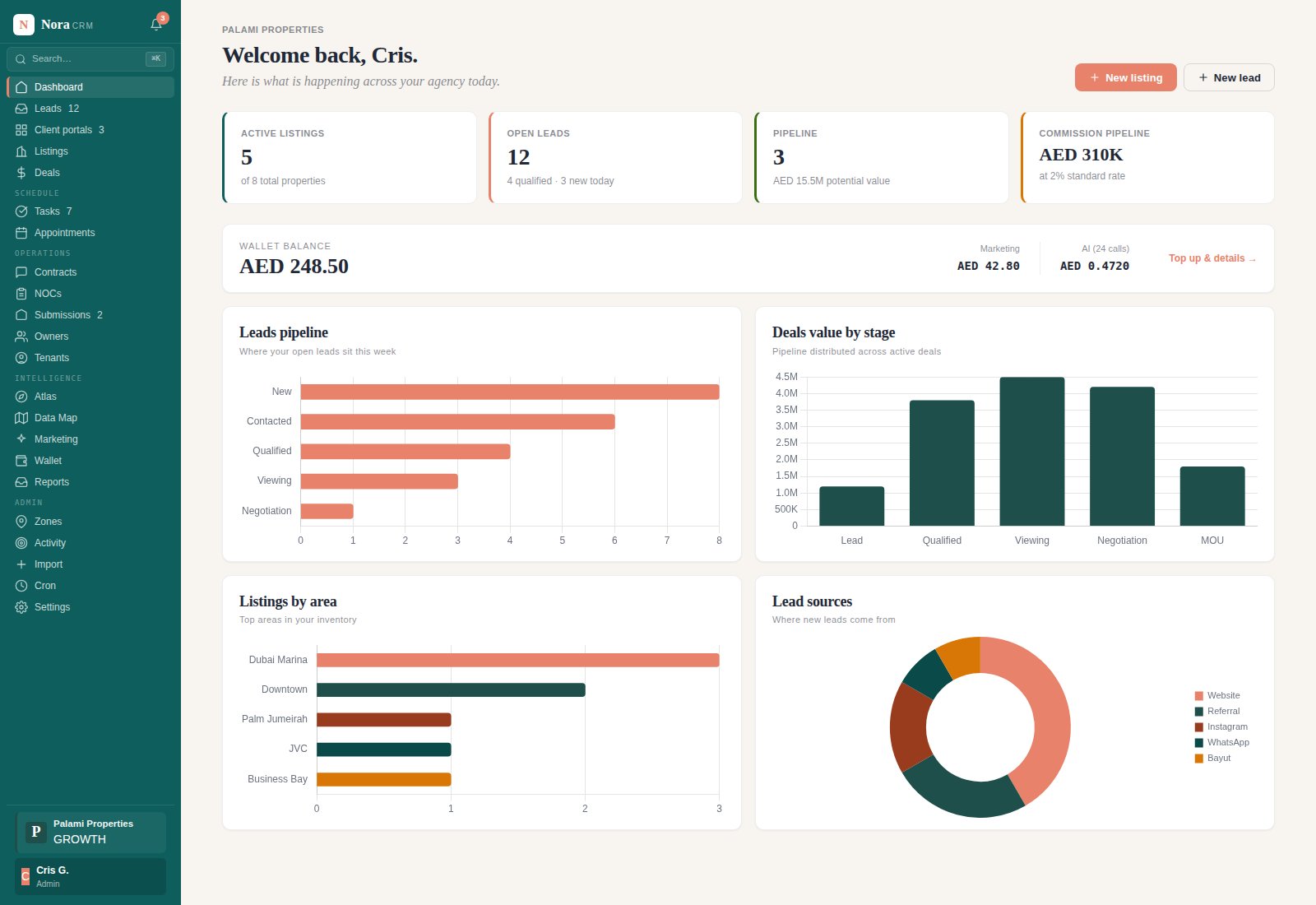1316x905 pixels.
Task: Click the Settings gear icon
Action: pos(21,607)
